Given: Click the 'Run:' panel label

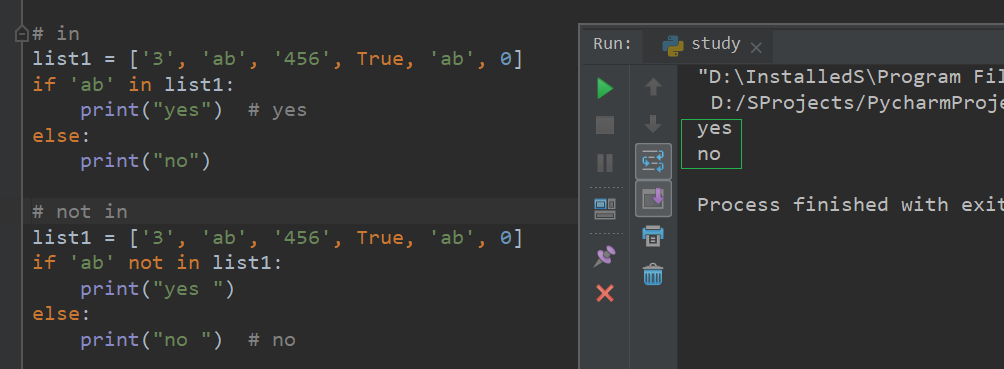Looking at the screenshot, I should point(612,44).
